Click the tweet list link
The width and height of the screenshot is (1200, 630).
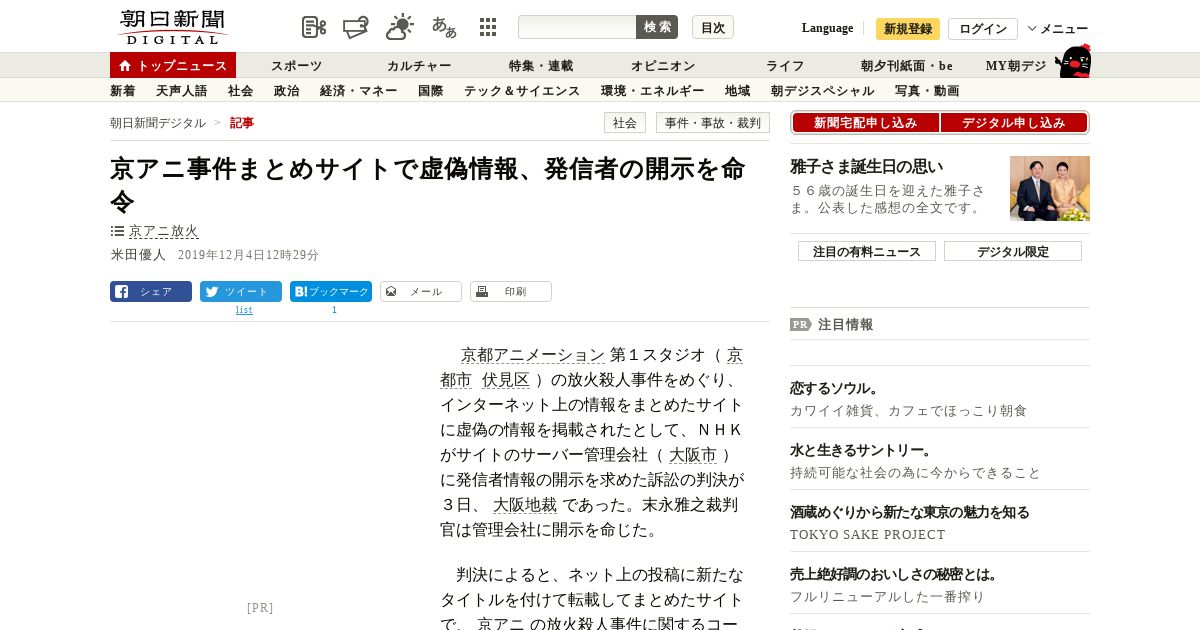click(244, 310)
